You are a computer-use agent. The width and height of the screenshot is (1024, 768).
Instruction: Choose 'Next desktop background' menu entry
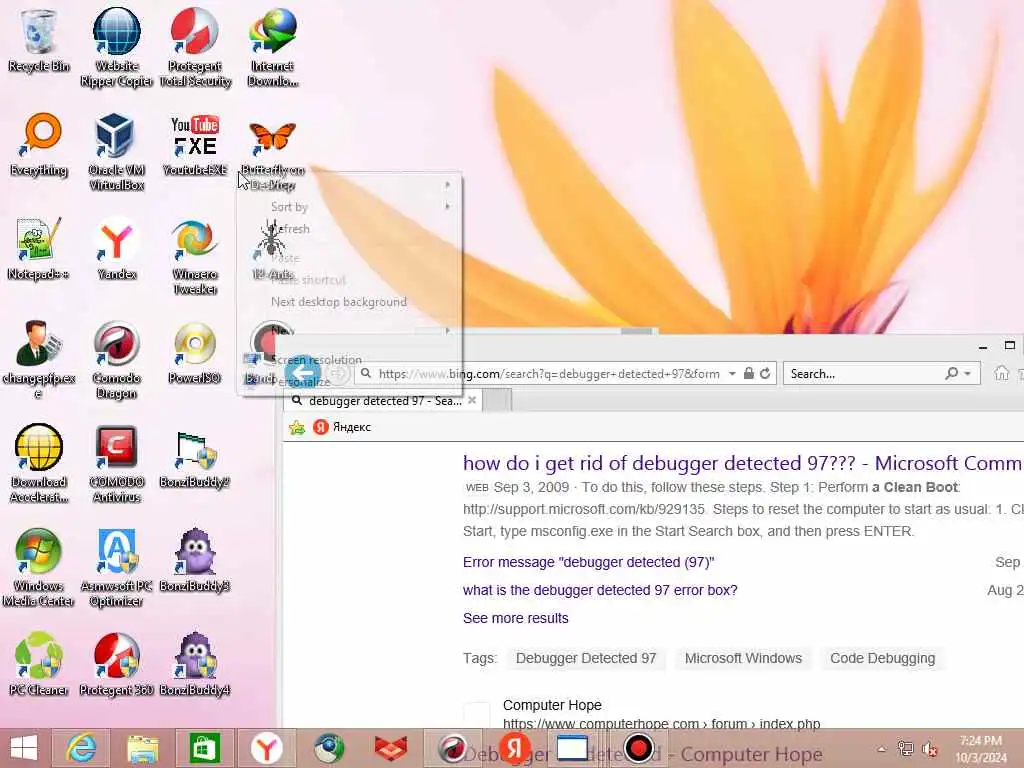pyautogui.click(x=349, y=302)
